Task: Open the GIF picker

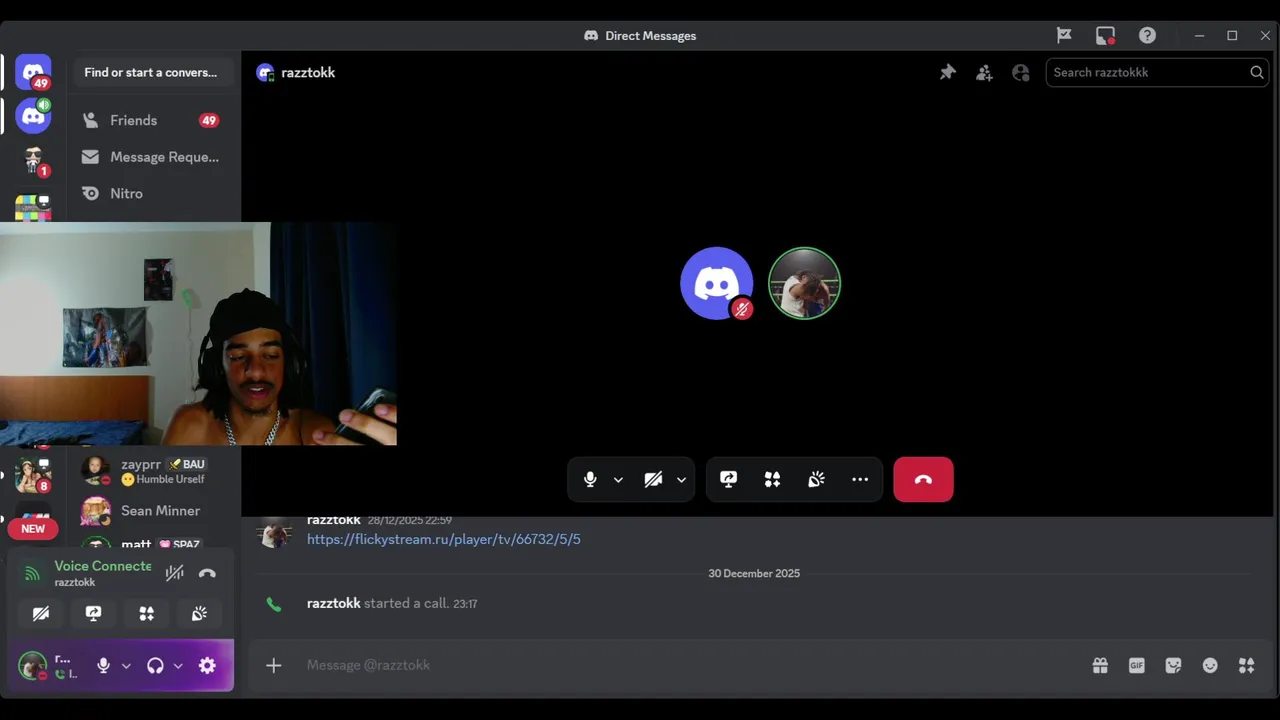Action: pyautogui.click(x=1136, y=665)
